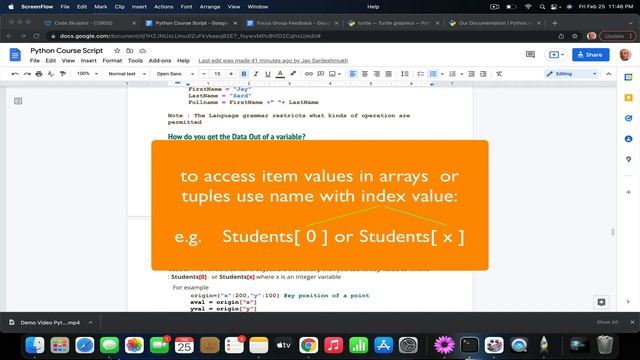Open the Docs Format menu

112,60
